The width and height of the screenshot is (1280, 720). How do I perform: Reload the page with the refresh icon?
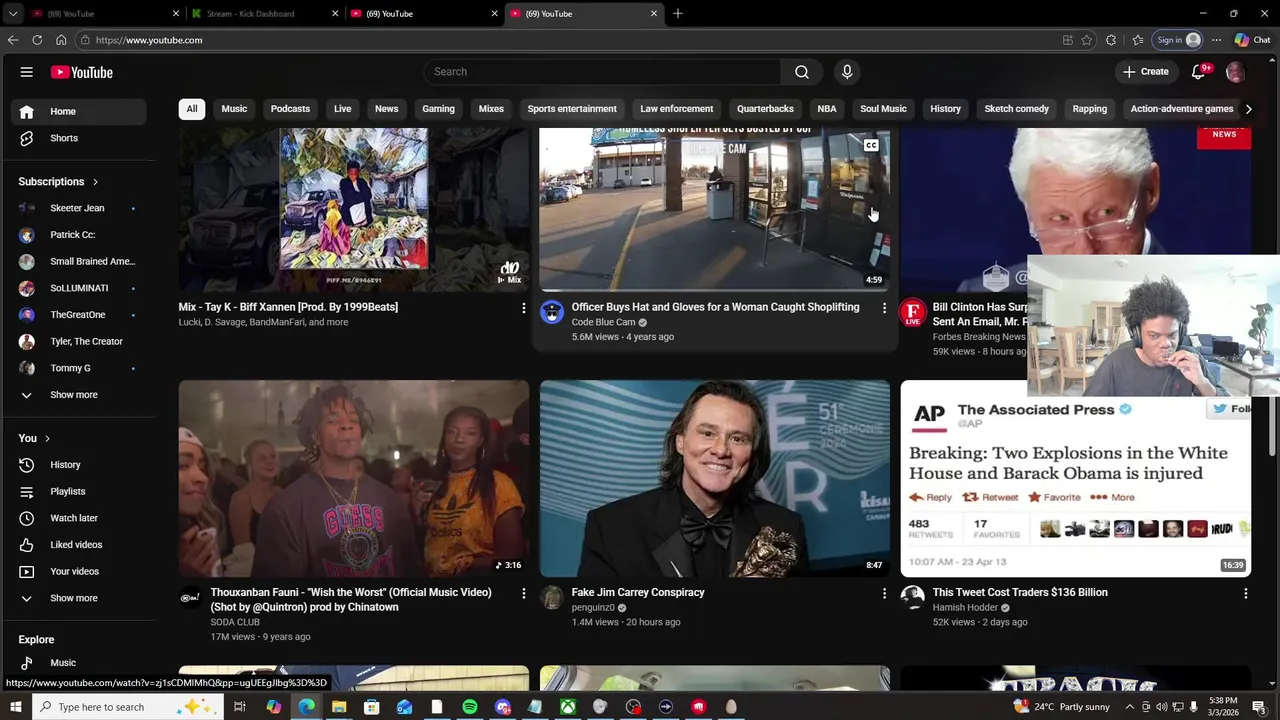[37, 40]
